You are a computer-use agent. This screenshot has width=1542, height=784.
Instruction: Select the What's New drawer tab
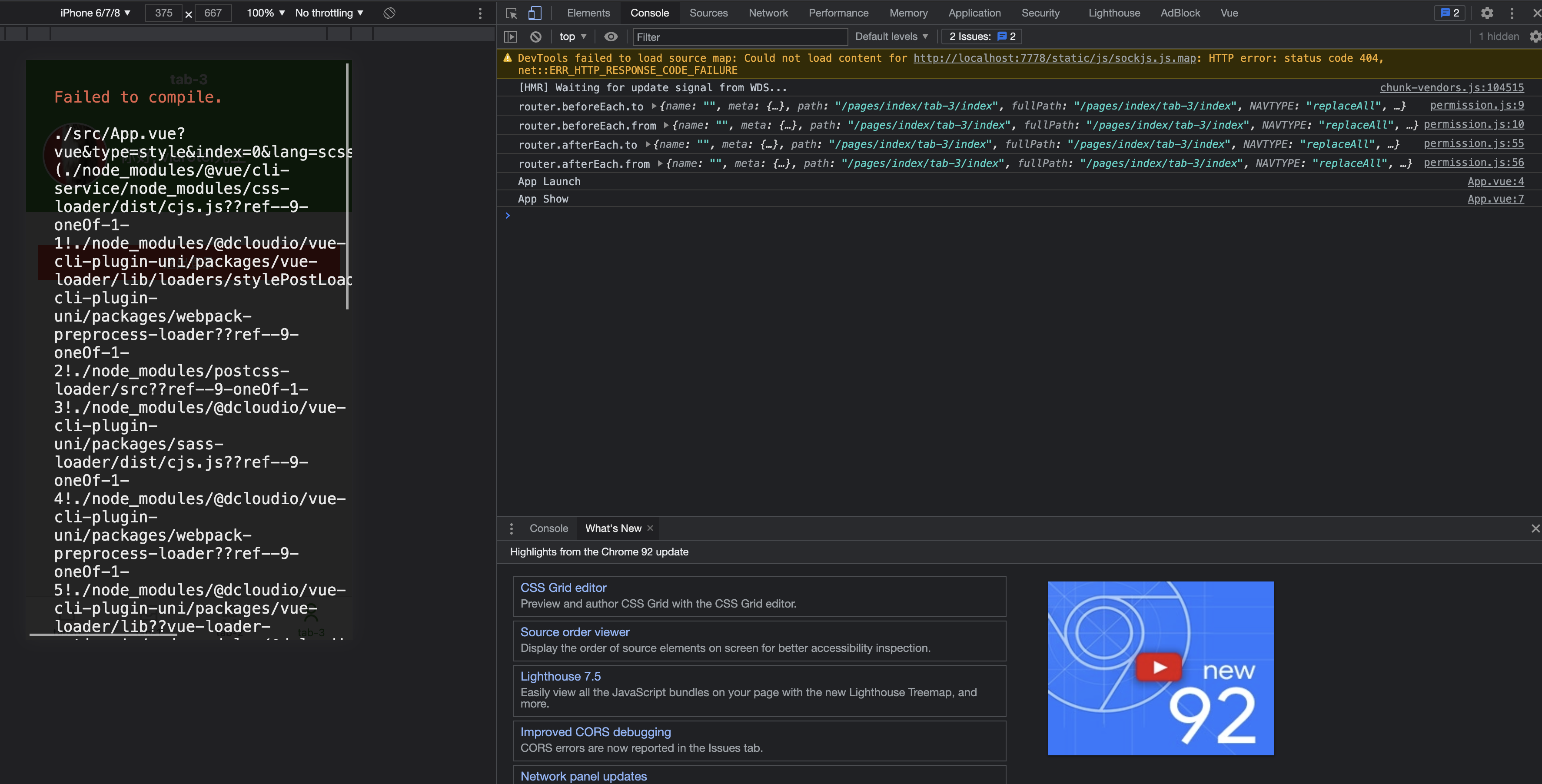pyautogui.click(x=613, y=528)
